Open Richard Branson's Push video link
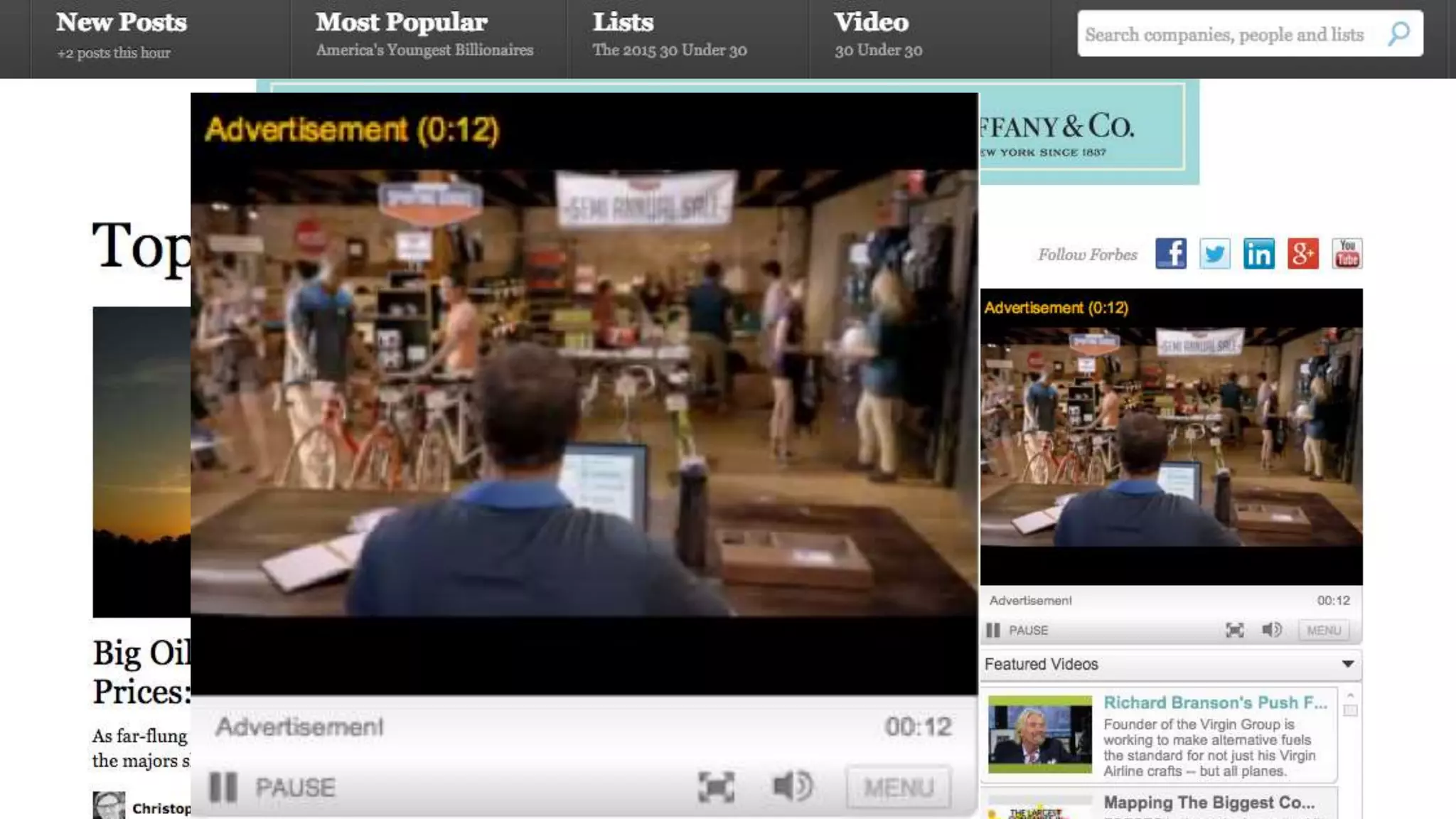Screen dimensions: 1456x819 pos(1214,702)
